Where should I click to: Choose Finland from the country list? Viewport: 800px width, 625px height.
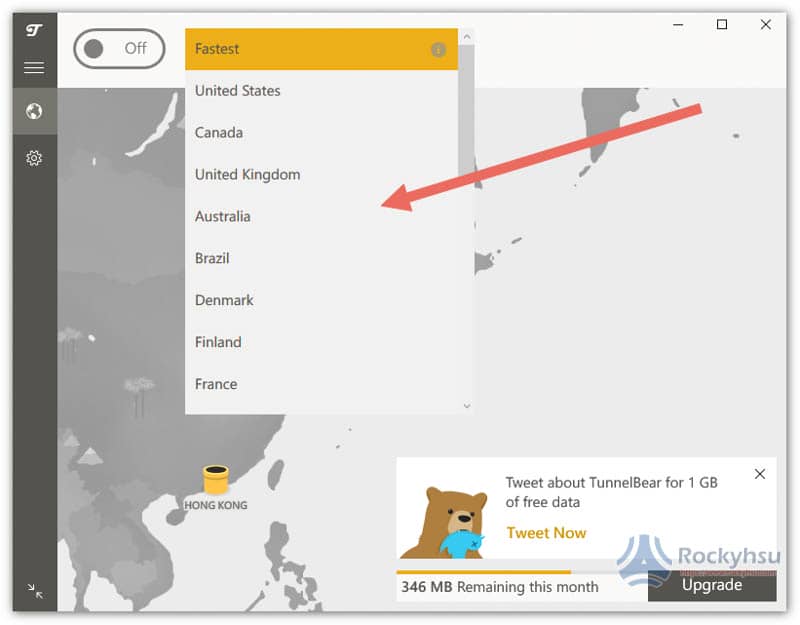tap(321, 342)
